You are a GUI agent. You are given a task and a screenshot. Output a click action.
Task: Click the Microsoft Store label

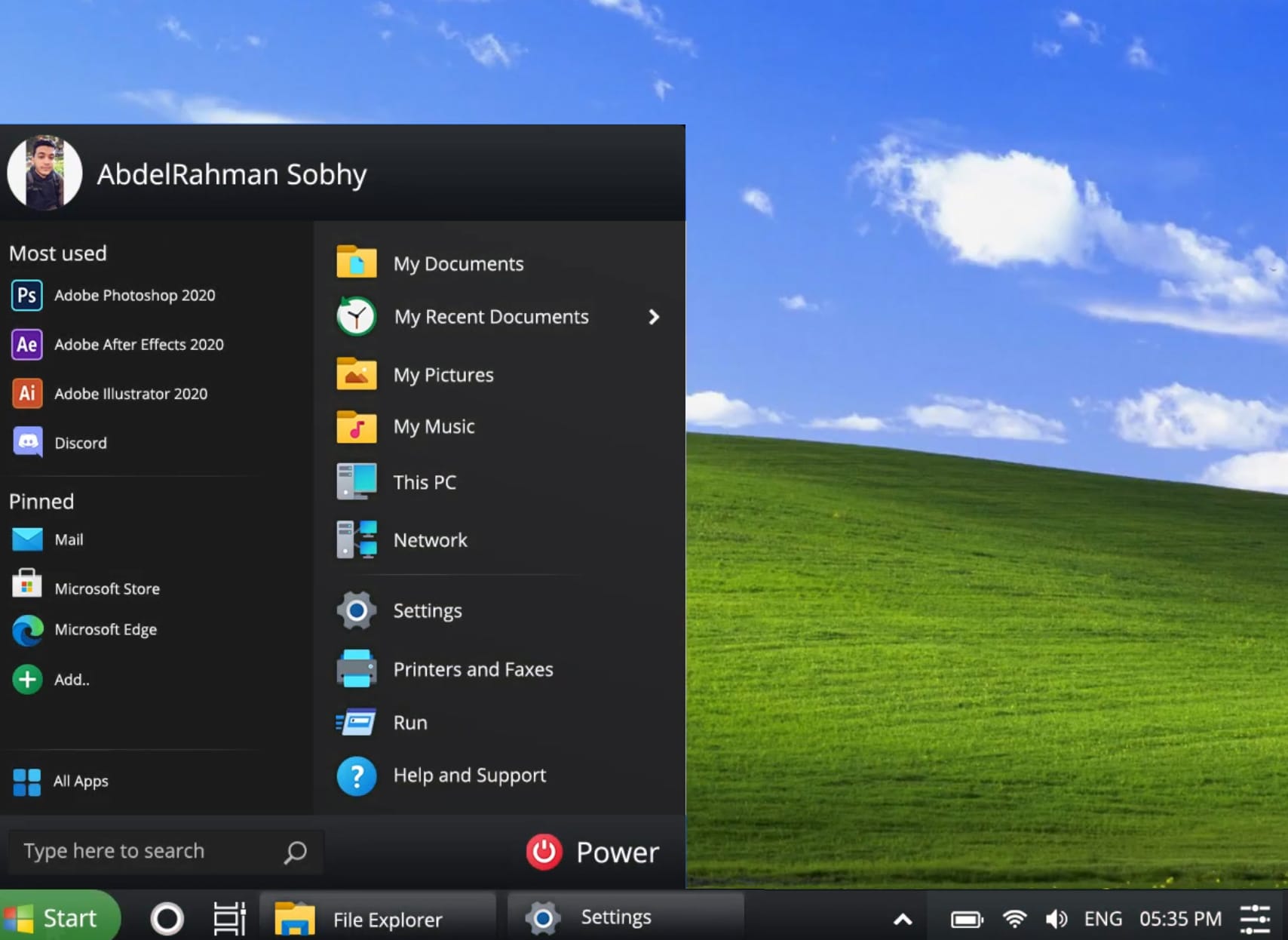coord(107,588)
